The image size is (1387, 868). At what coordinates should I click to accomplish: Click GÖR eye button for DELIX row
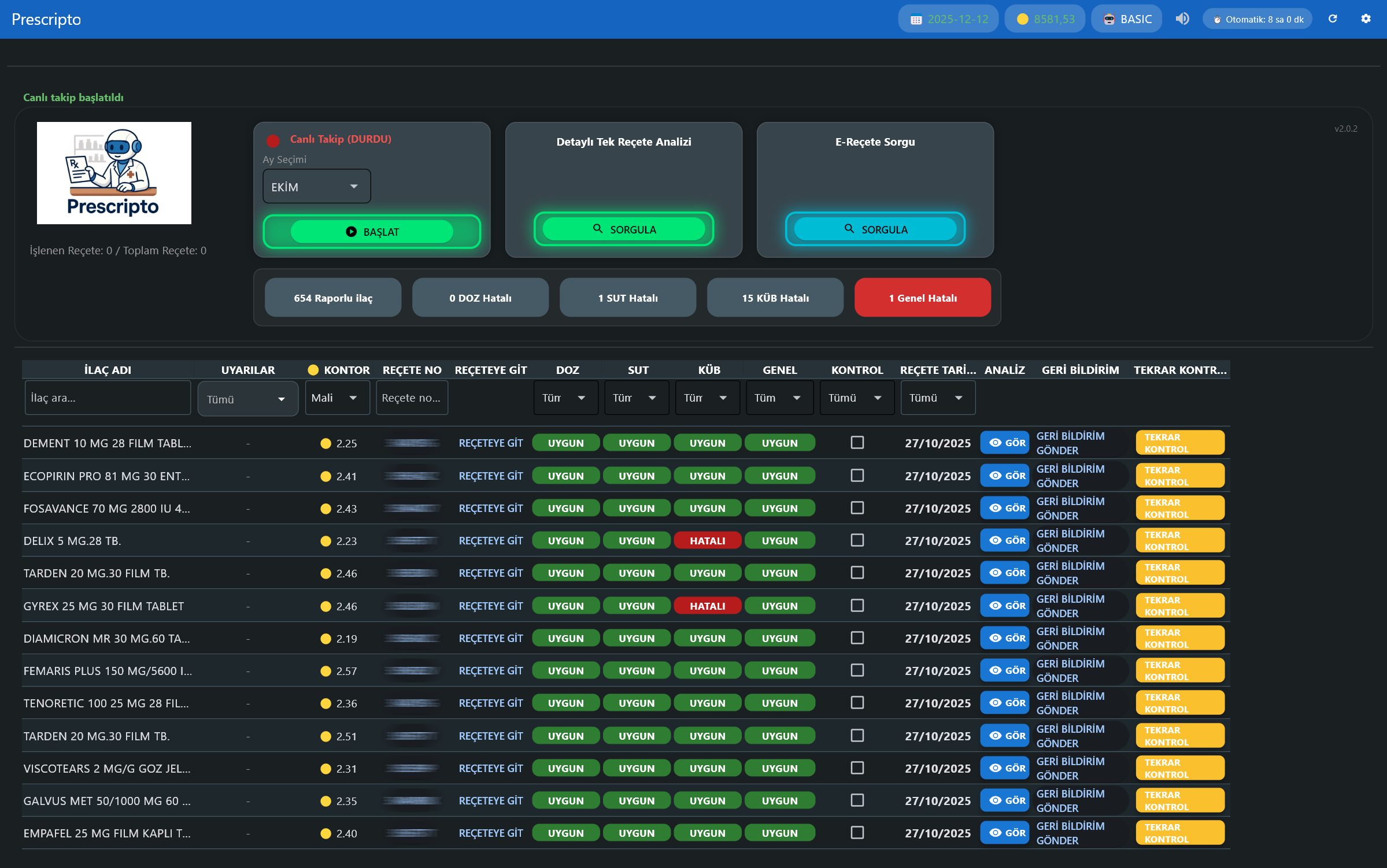tap(1005, 540)
